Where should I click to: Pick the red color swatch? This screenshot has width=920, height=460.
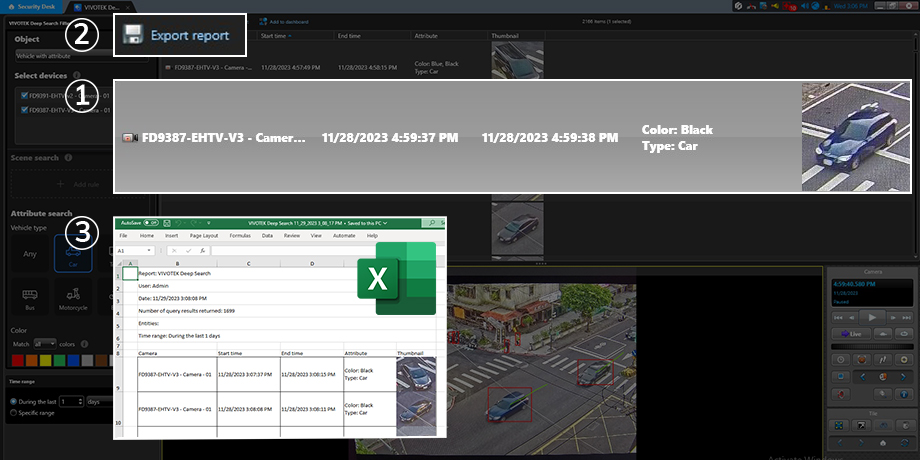click(18, 359)
